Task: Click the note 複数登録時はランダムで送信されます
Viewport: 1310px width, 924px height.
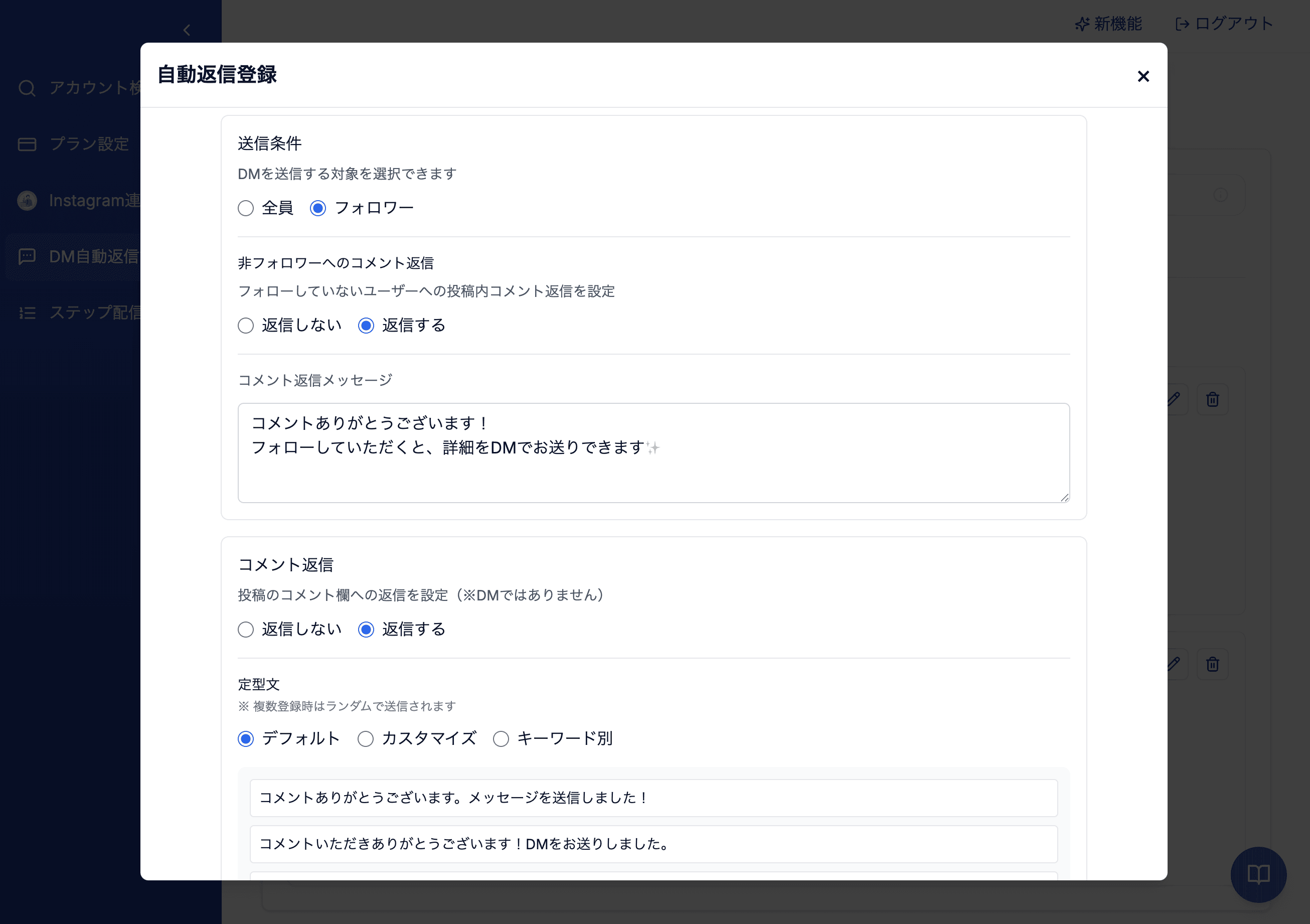Action: click(x=347, y=707)
